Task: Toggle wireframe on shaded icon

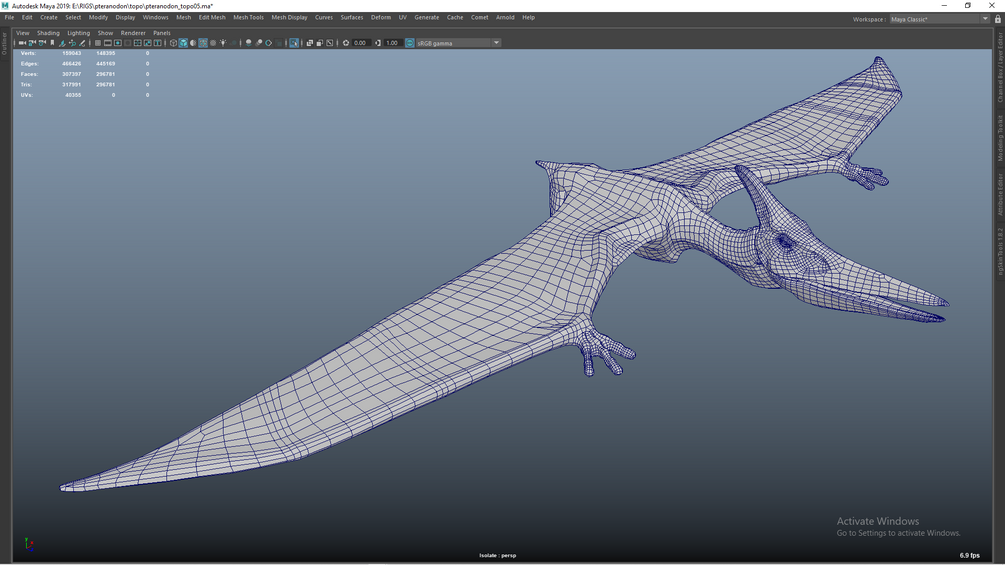Action: tap(203, 43)
